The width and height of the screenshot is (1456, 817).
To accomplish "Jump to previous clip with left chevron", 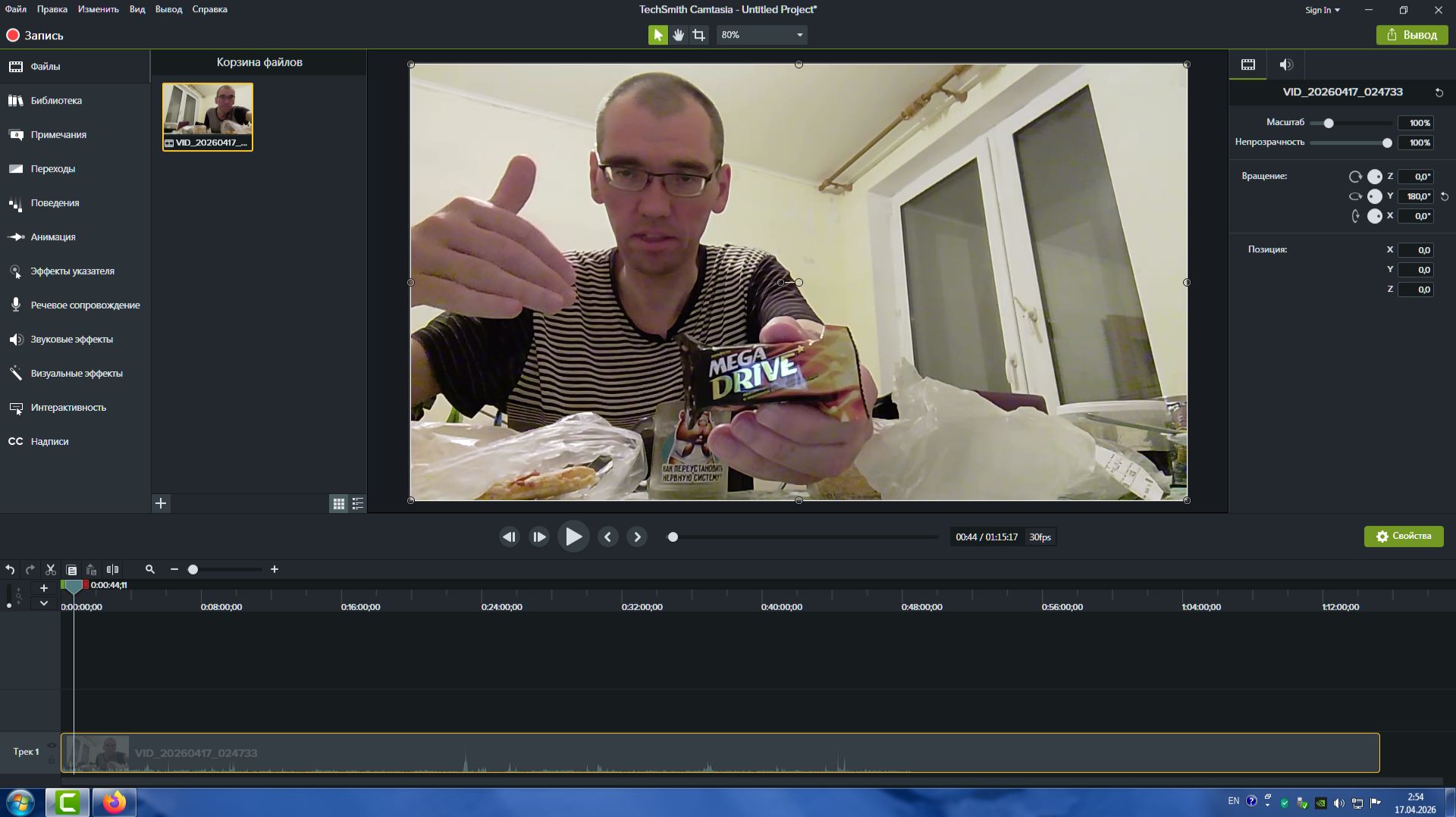I will pos(607,537).
